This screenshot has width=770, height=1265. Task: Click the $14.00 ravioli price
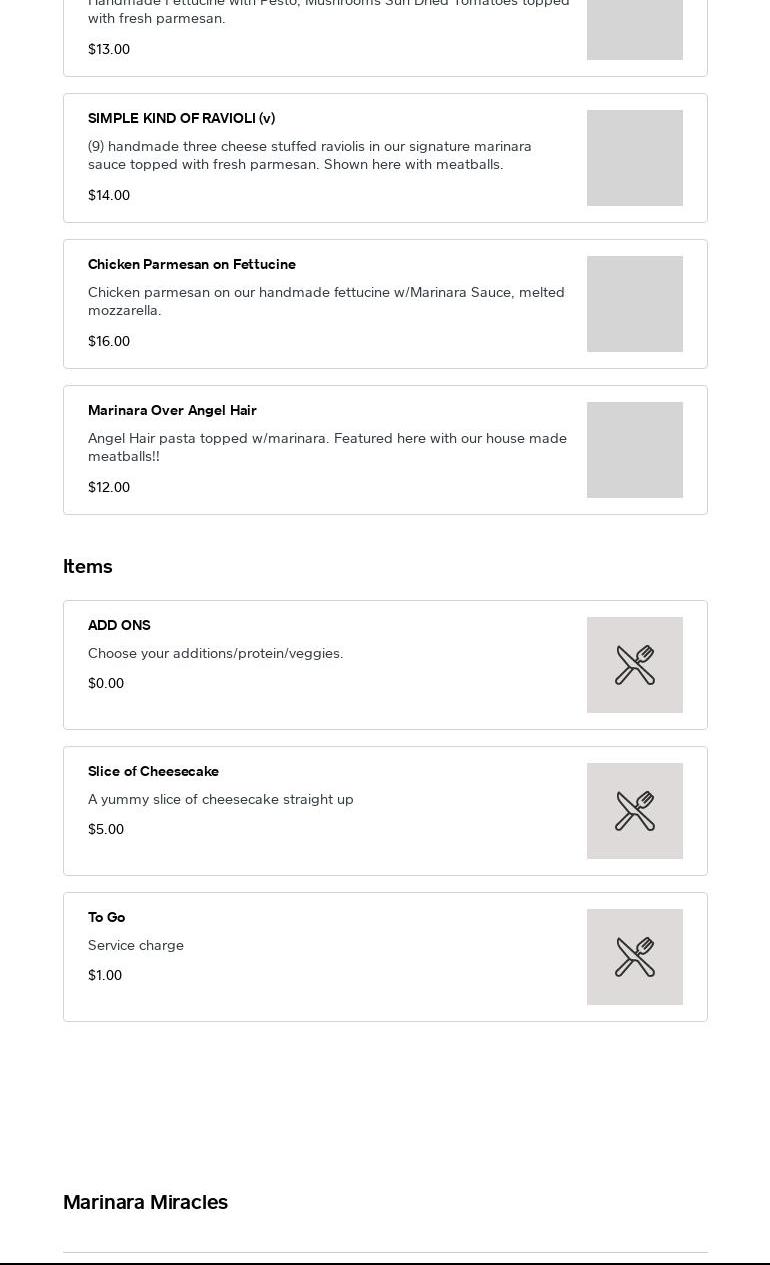click(x=109, y=195)
